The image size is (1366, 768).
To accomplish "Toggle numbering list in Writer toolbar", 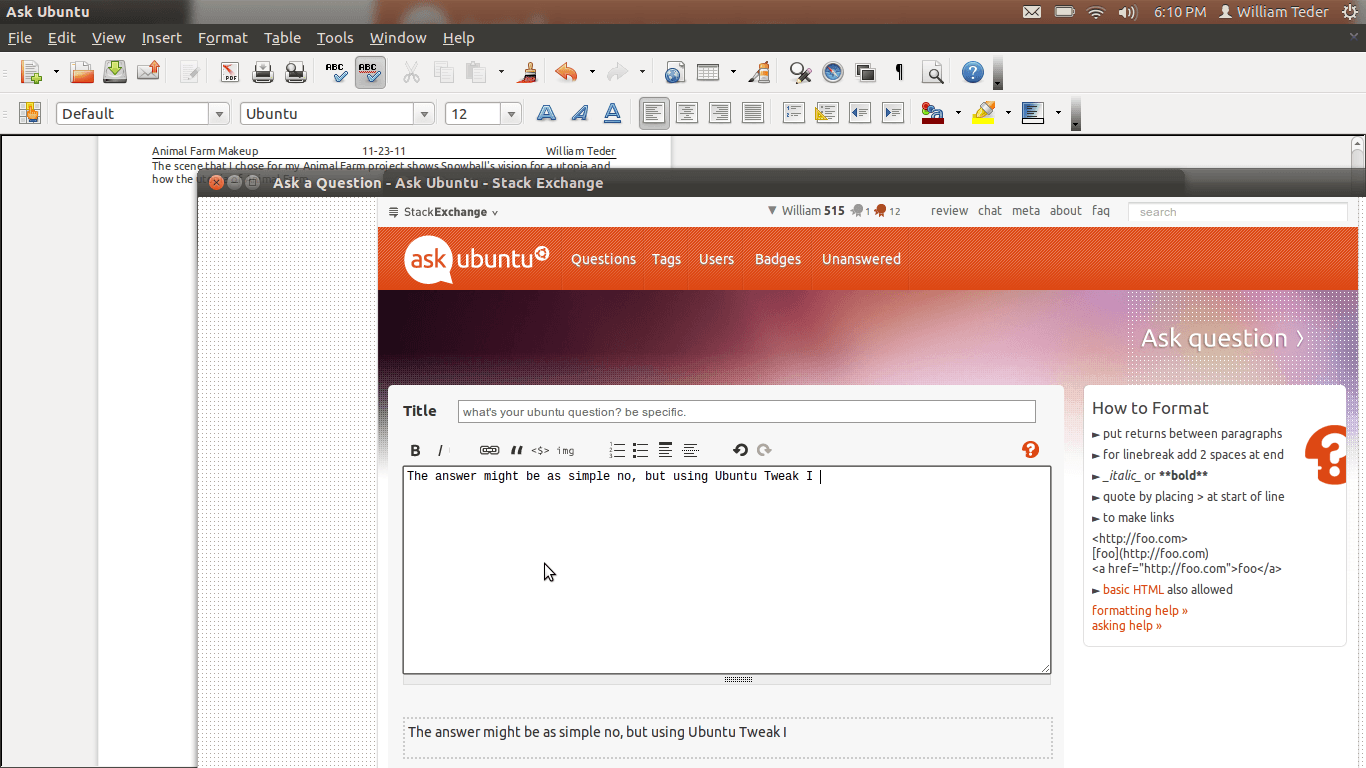I will (x=794, y=113).
